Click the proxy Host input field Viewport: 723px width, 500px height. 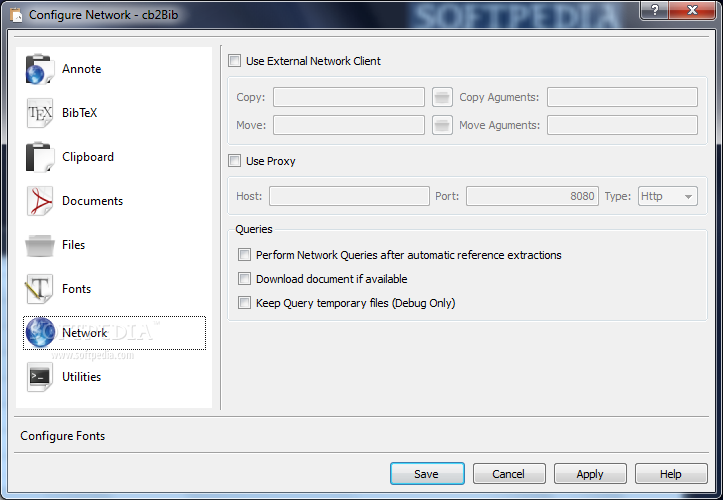349,196
